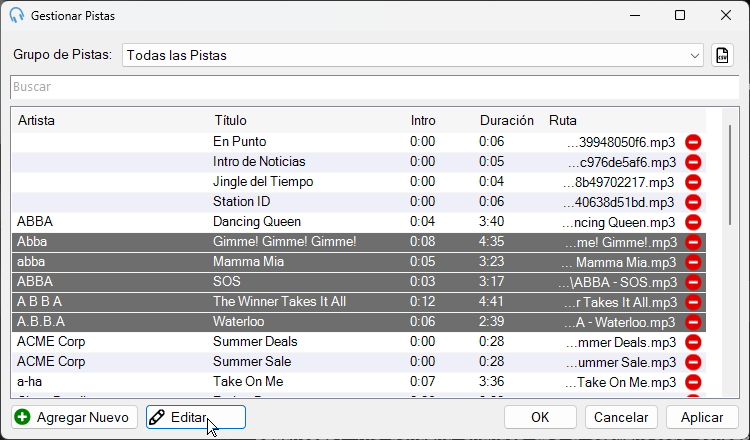The height and width of the screenshot is (440, 750).
Task: Sort tracks by the Duración column header
Action: pyautogui.click(x=507, y=121)
